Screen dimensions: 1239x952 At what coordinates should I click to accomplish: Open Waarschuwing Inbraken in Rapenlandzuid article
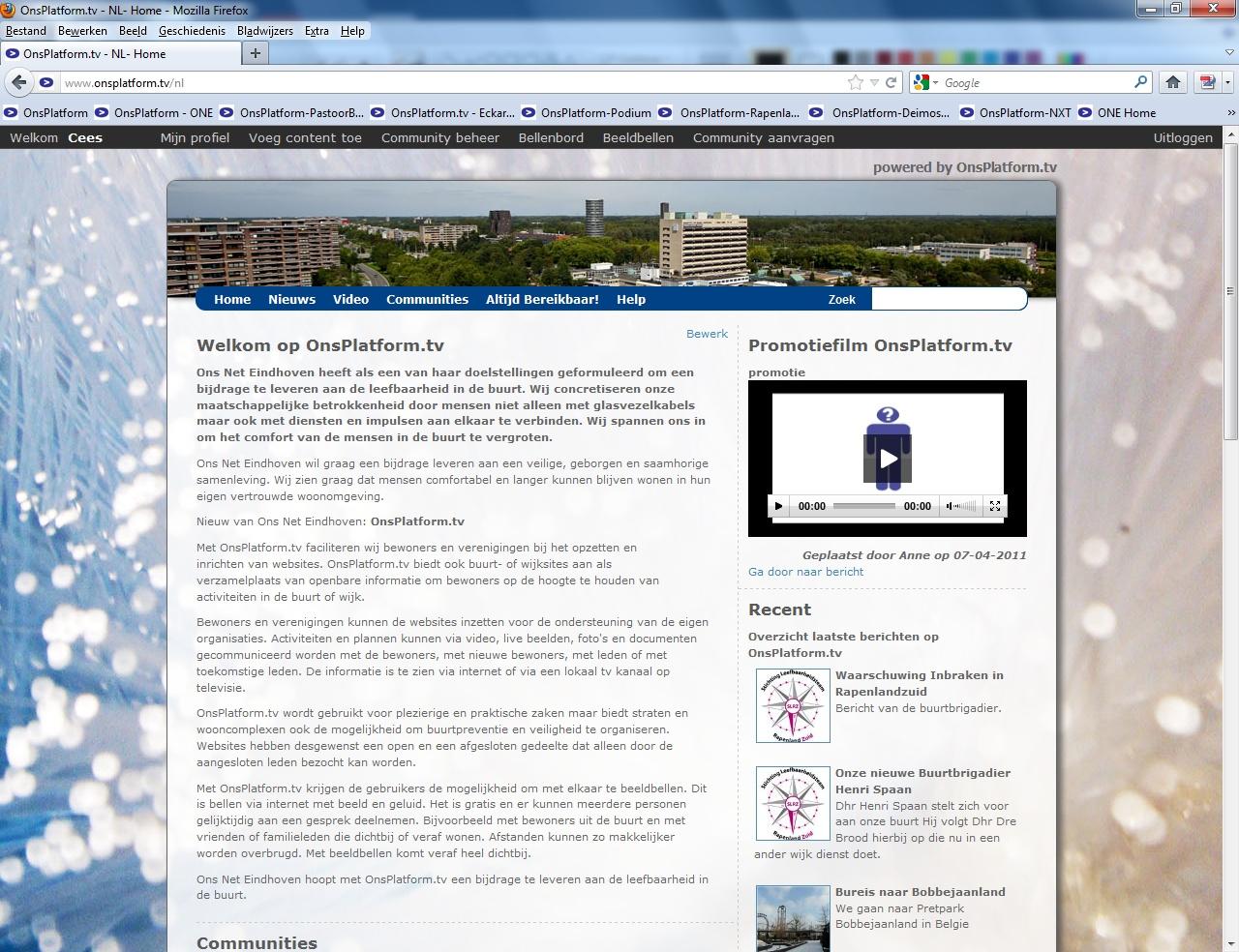click(920, 683)
